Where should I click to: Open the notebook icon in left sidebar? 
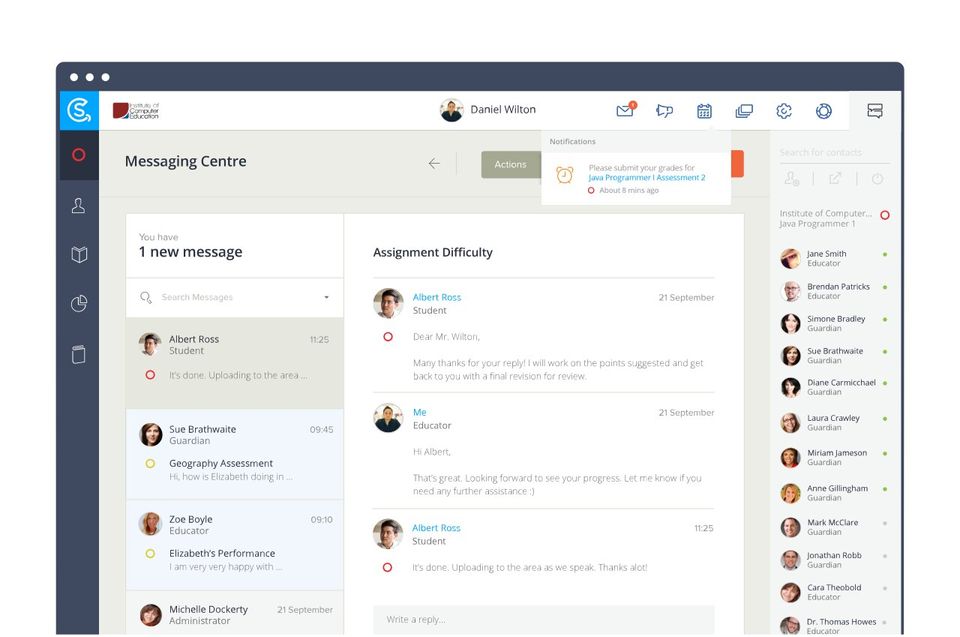79,354
